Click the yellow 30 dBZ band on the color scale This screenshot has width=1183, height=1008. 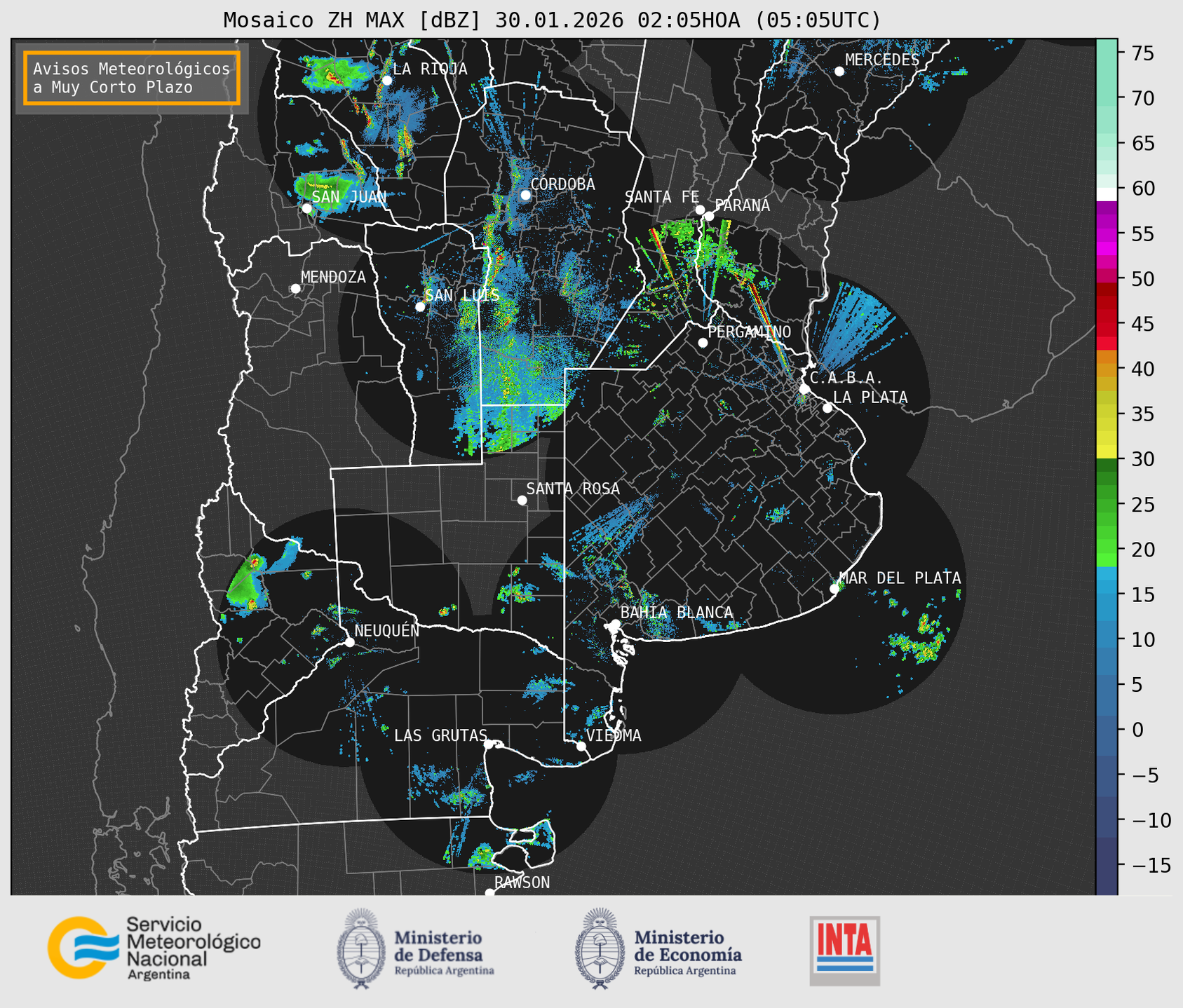(1107, 452)
